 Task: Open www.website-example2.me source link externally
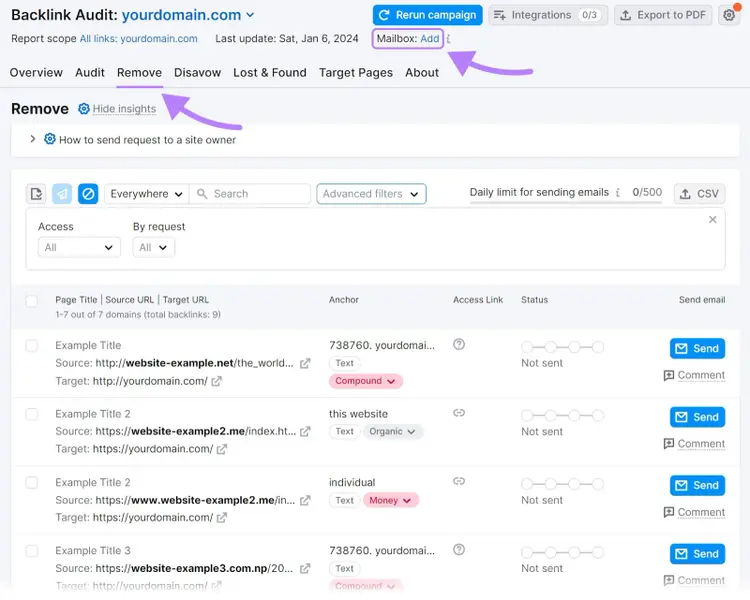click(x=305, y=500)
